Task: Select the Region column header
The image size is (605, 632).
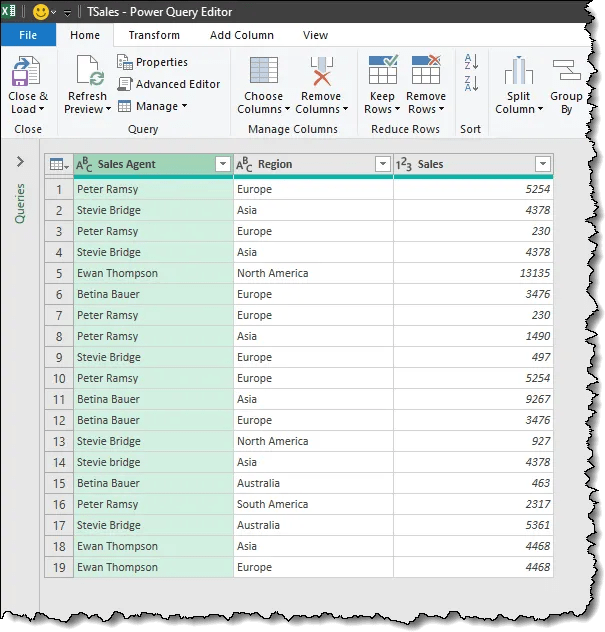Action: coord(314,164)
